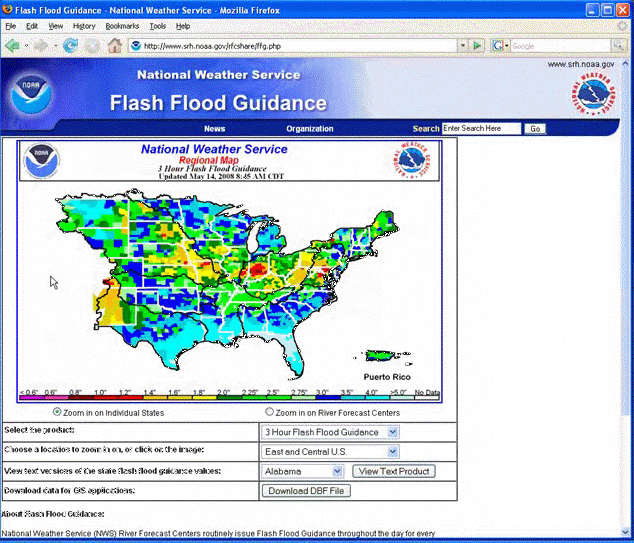Image resolution: width=634 pixels, height=543 pixels.
Task: Open the 3 Hour Flash Flood Guidance dropdown
Action: pos(330,432)
